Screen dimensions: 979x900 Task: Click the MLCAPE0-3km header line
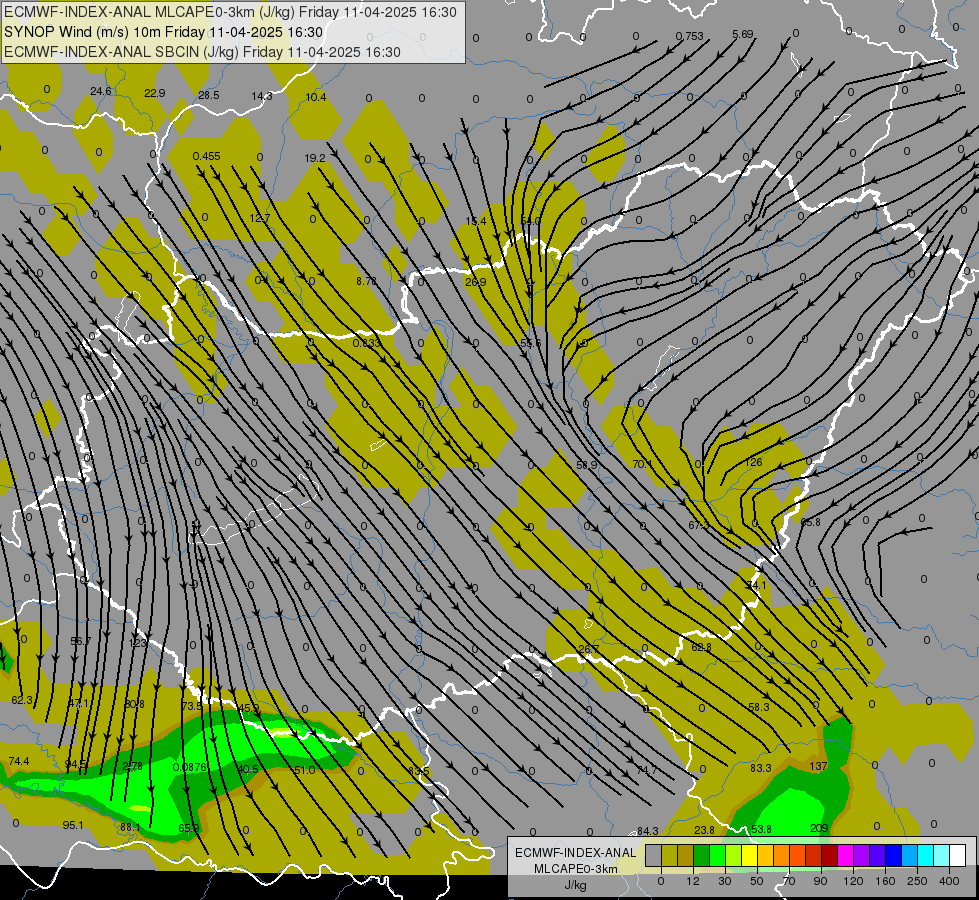coord(230,12)
